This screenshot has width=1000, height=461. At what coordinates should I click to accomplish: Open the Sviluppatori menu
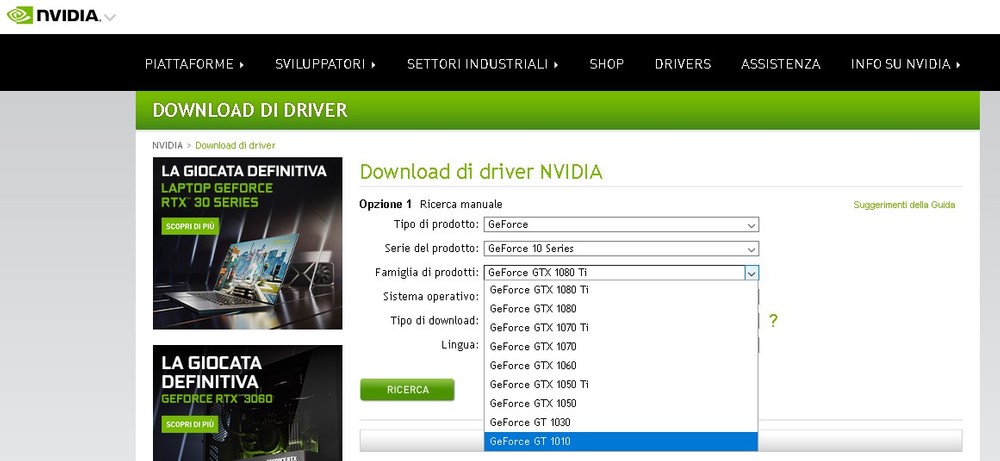[325, 64]
